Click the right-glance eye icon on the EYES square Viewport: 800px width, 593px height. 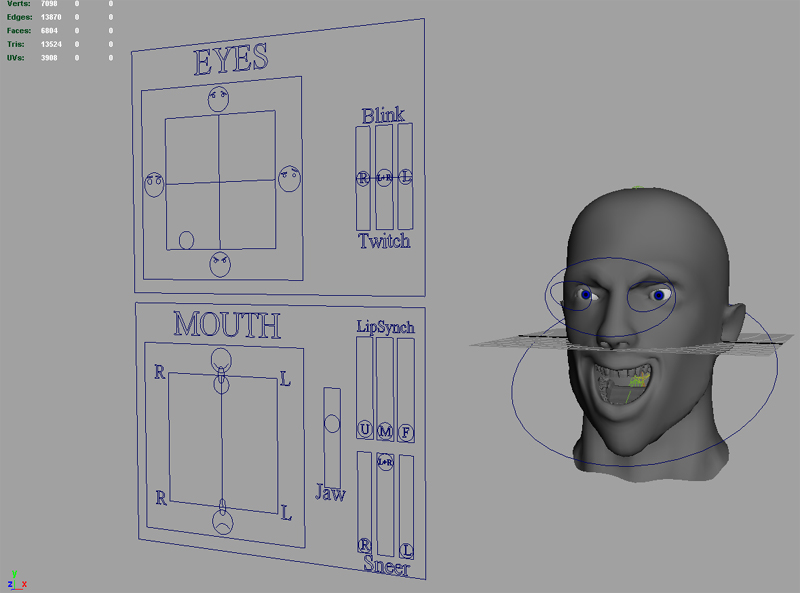[289, 177]
